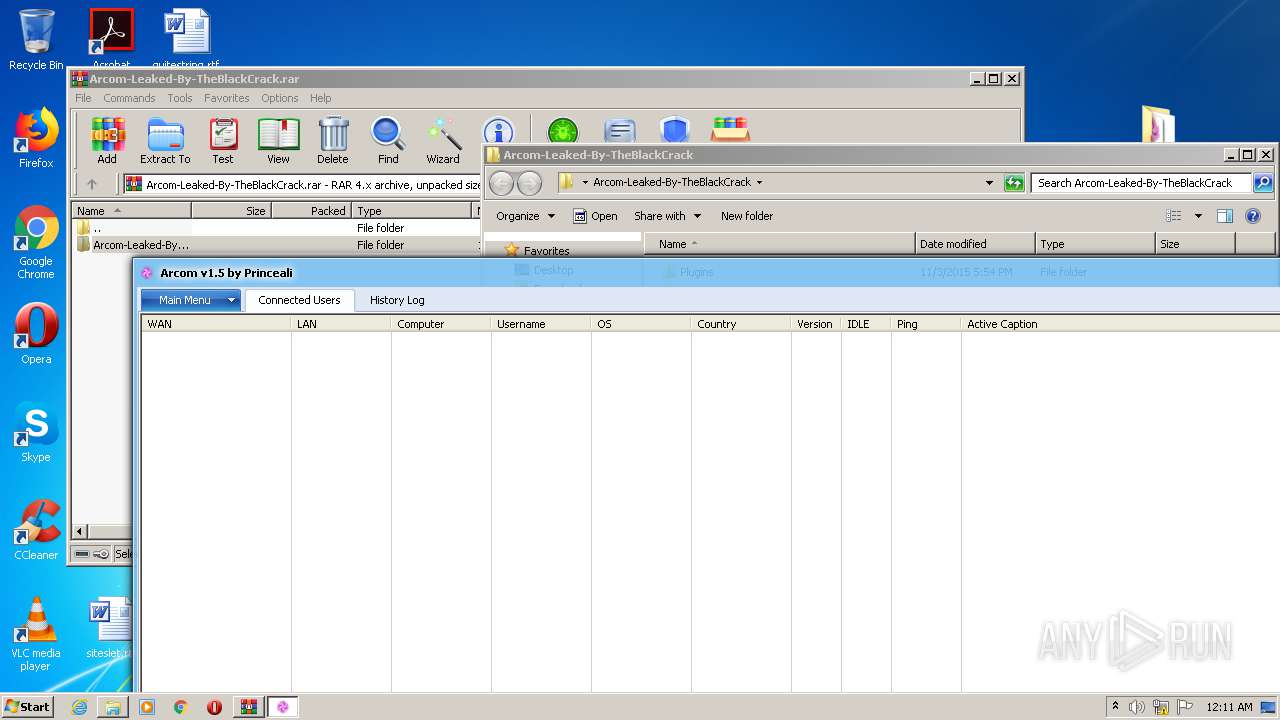Open the File menu in WinRAR

point(83,98)
